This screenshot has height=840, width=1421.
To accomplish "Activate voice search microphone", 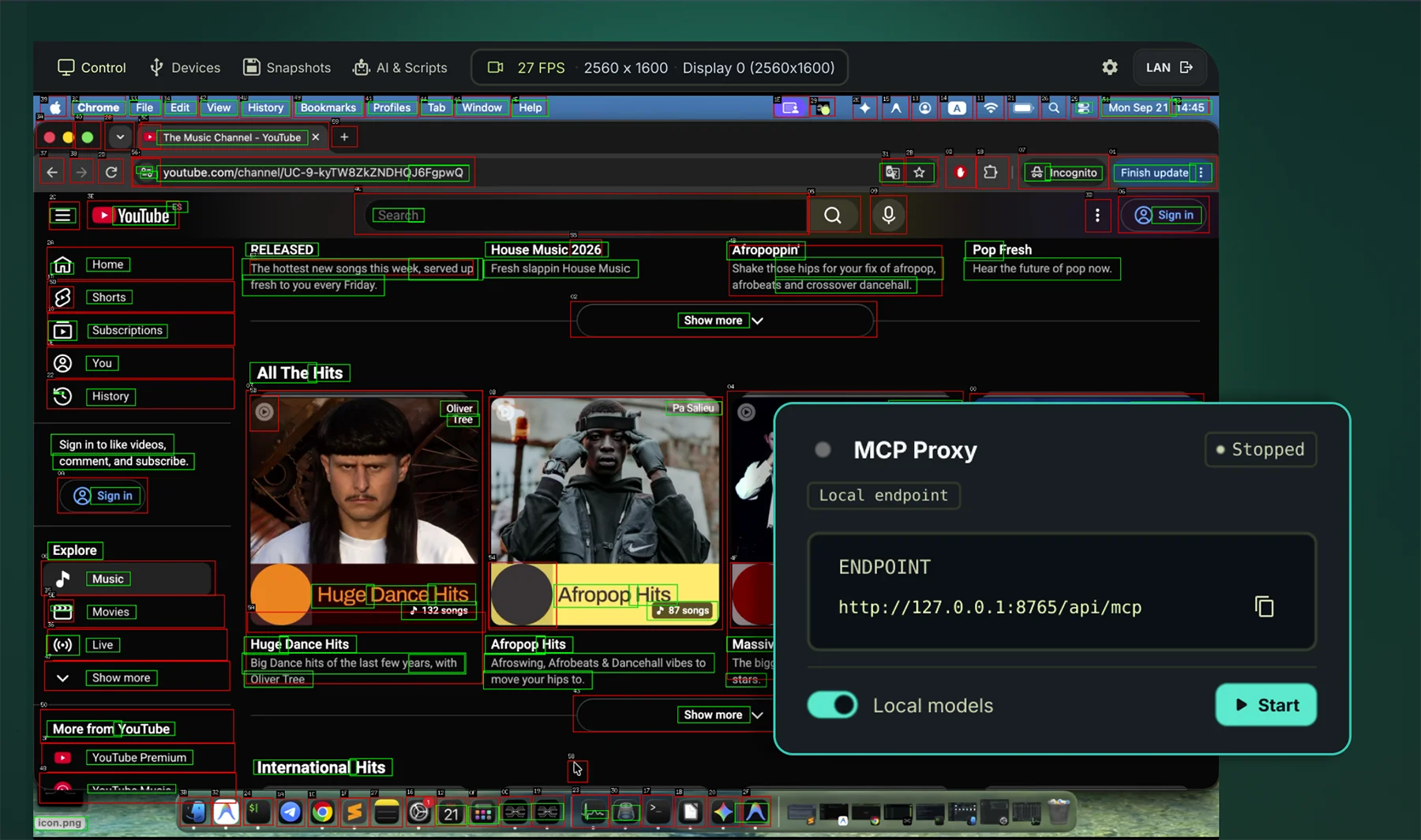I will (x=888, y=216).
